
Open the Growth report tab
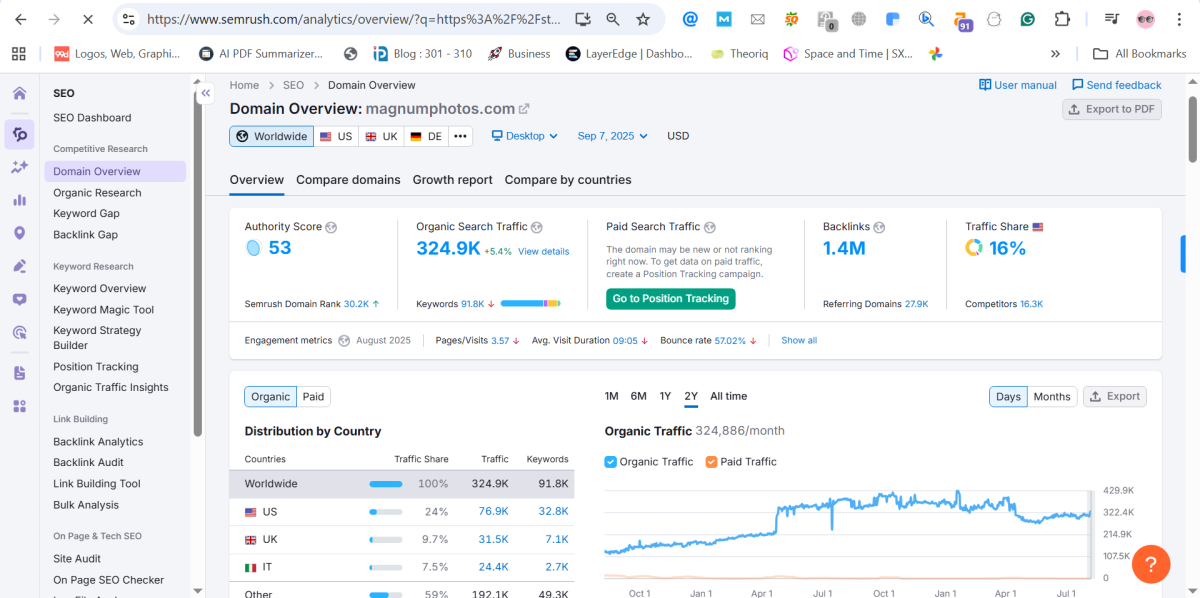pos(452,180)
